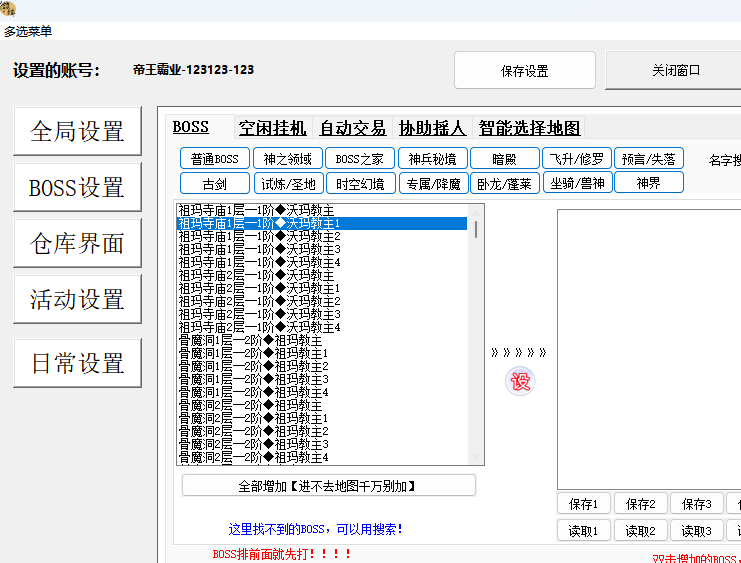Select the 古剑 category
Screen dimensions: 741x563
(215, 183)
